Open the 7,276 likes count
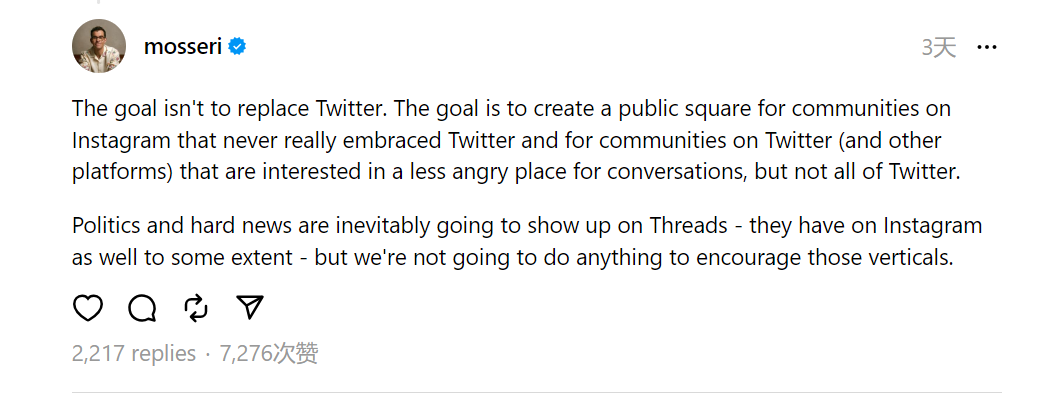Screen dimensions: 1052x409 [268, 353]
